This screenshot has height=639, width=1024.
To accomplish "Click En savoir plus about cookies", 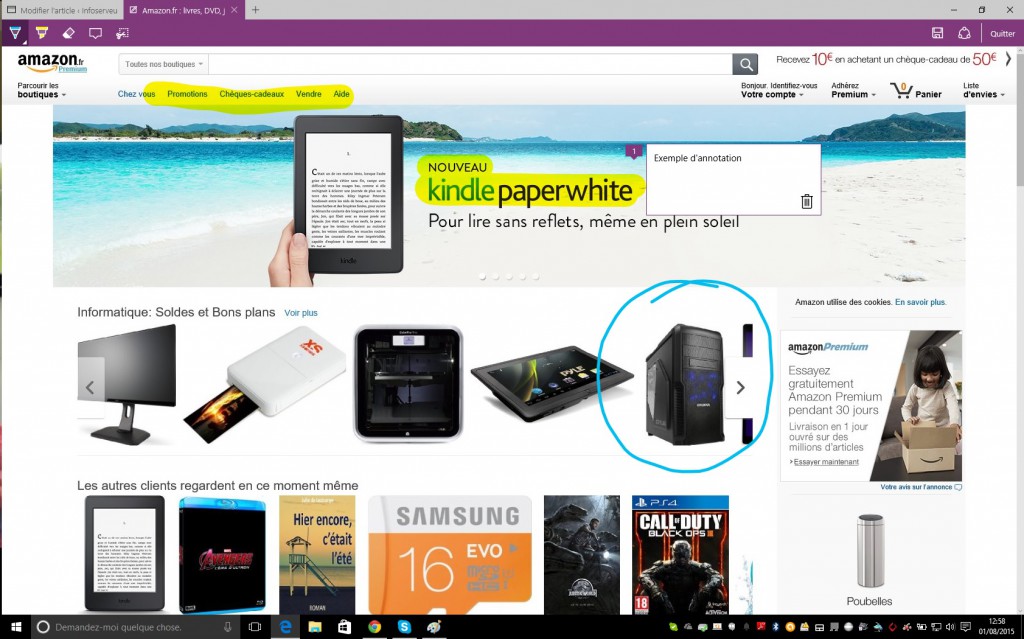I will pyautogui.click(x=920, y=302).
